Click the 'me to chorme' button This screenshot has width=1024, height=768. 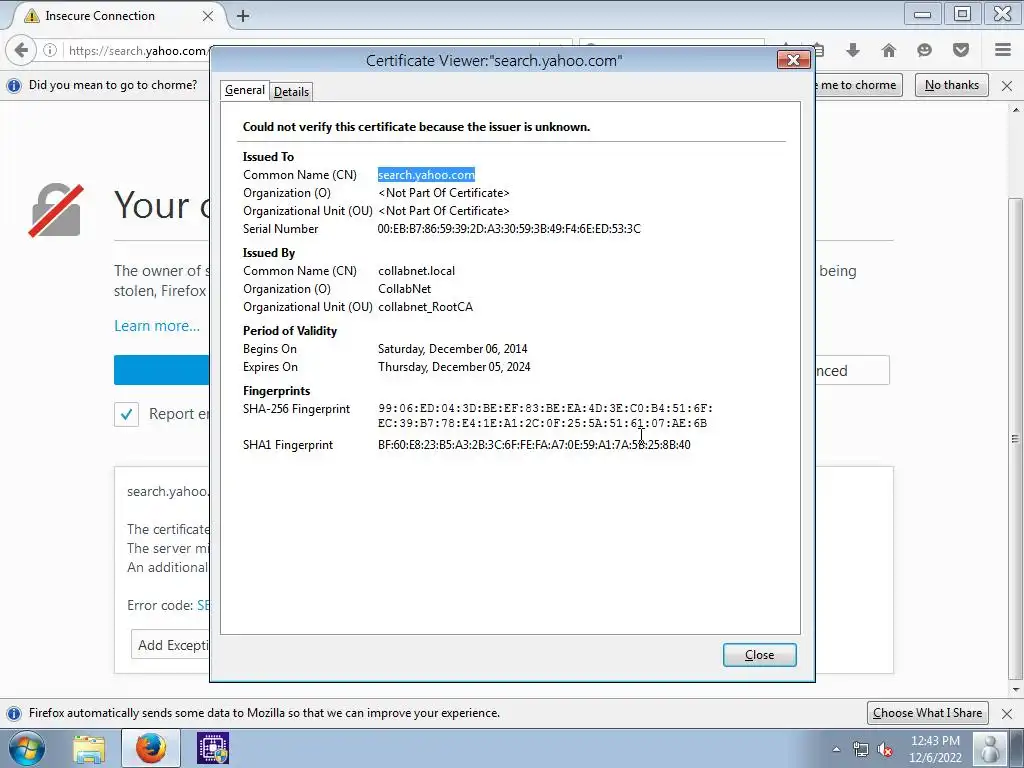pos(858,85)
